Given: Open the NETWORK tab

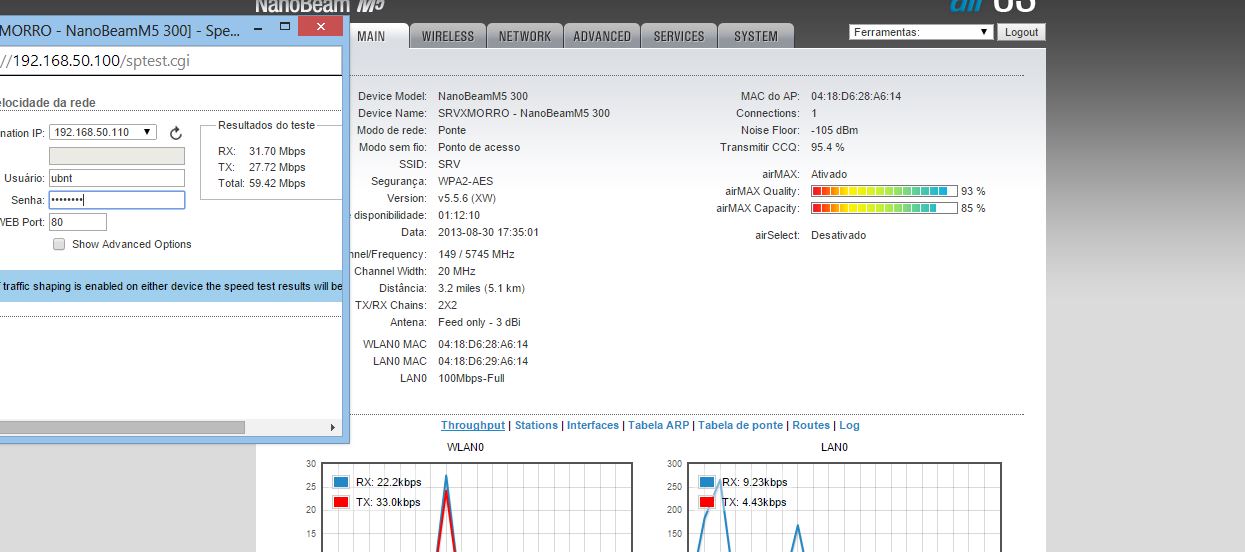Looking at the screenshot, I should (x=525, y=36).
